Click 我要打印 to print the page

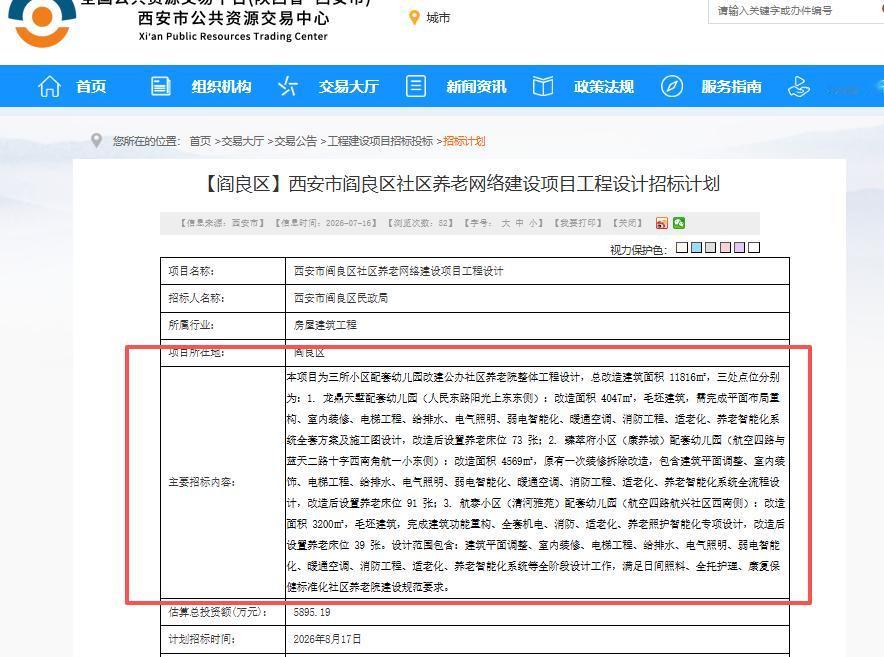click(x=578, y=223)
